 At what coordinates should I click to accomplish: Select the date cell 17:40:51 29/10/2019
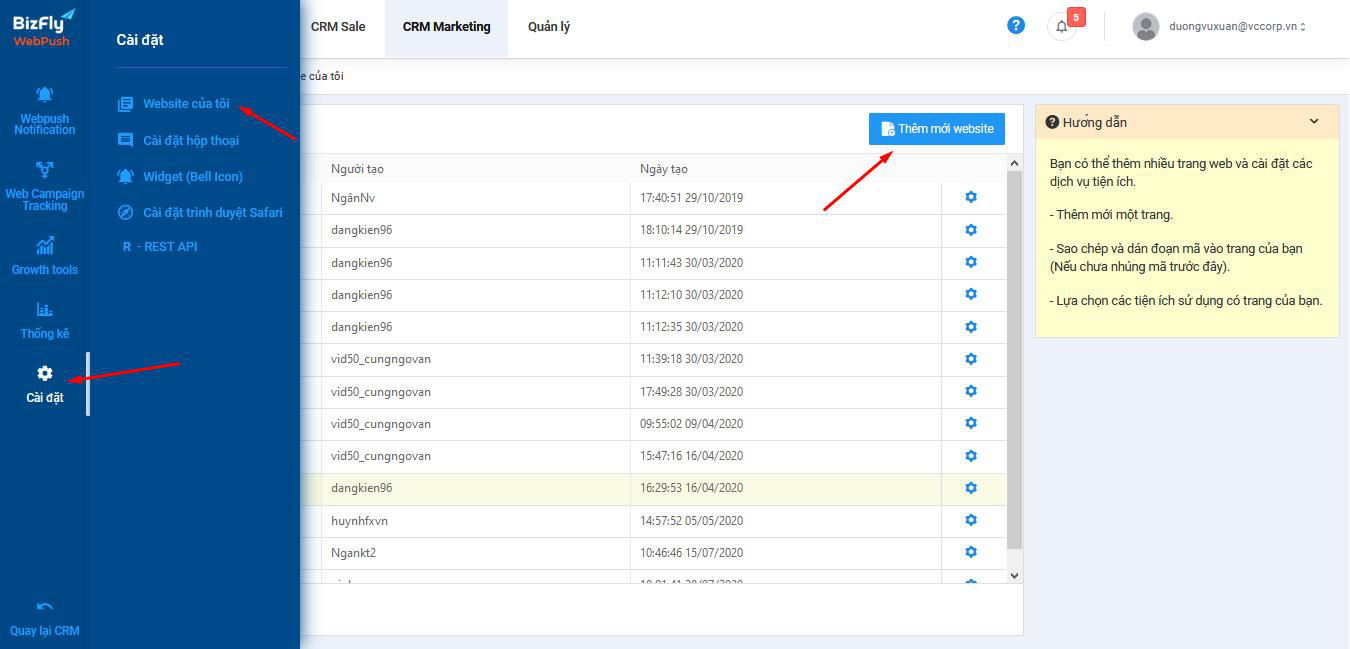(786, 198)
